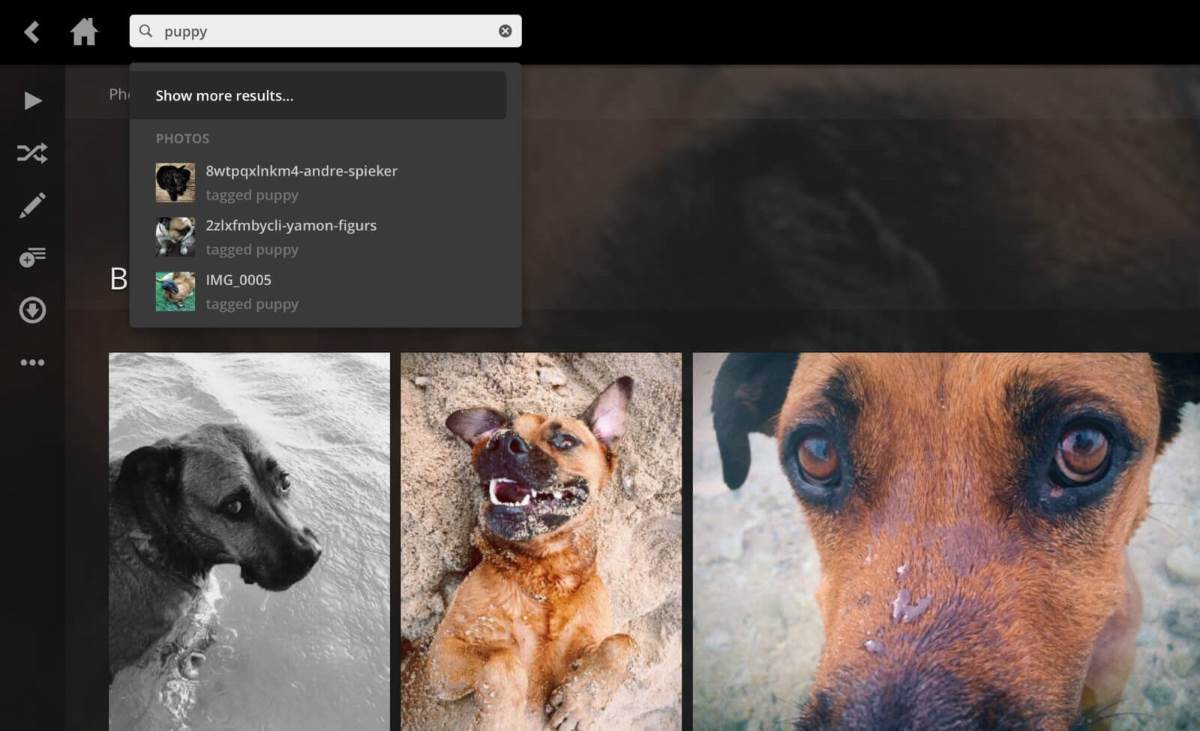Click the magnifier icon in search box

click(x=146, y=31)
